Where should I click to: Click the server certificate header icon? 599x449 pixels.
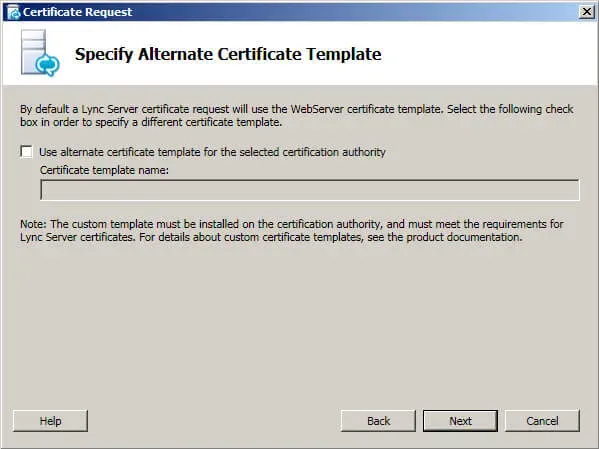(40, 53)
